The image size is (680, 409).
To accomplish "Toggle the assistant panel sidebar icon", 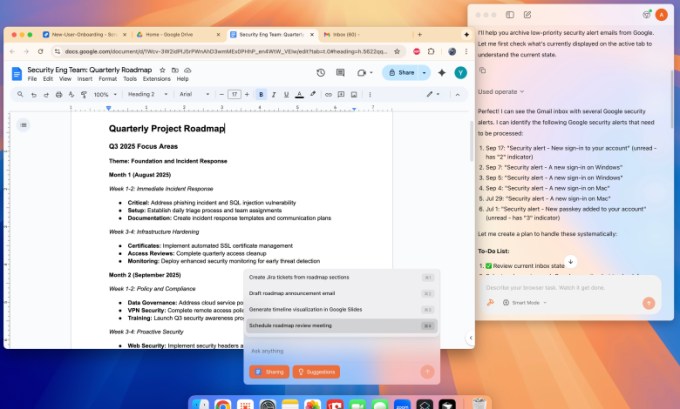I will pyautogui.click(x=510, y=15).
